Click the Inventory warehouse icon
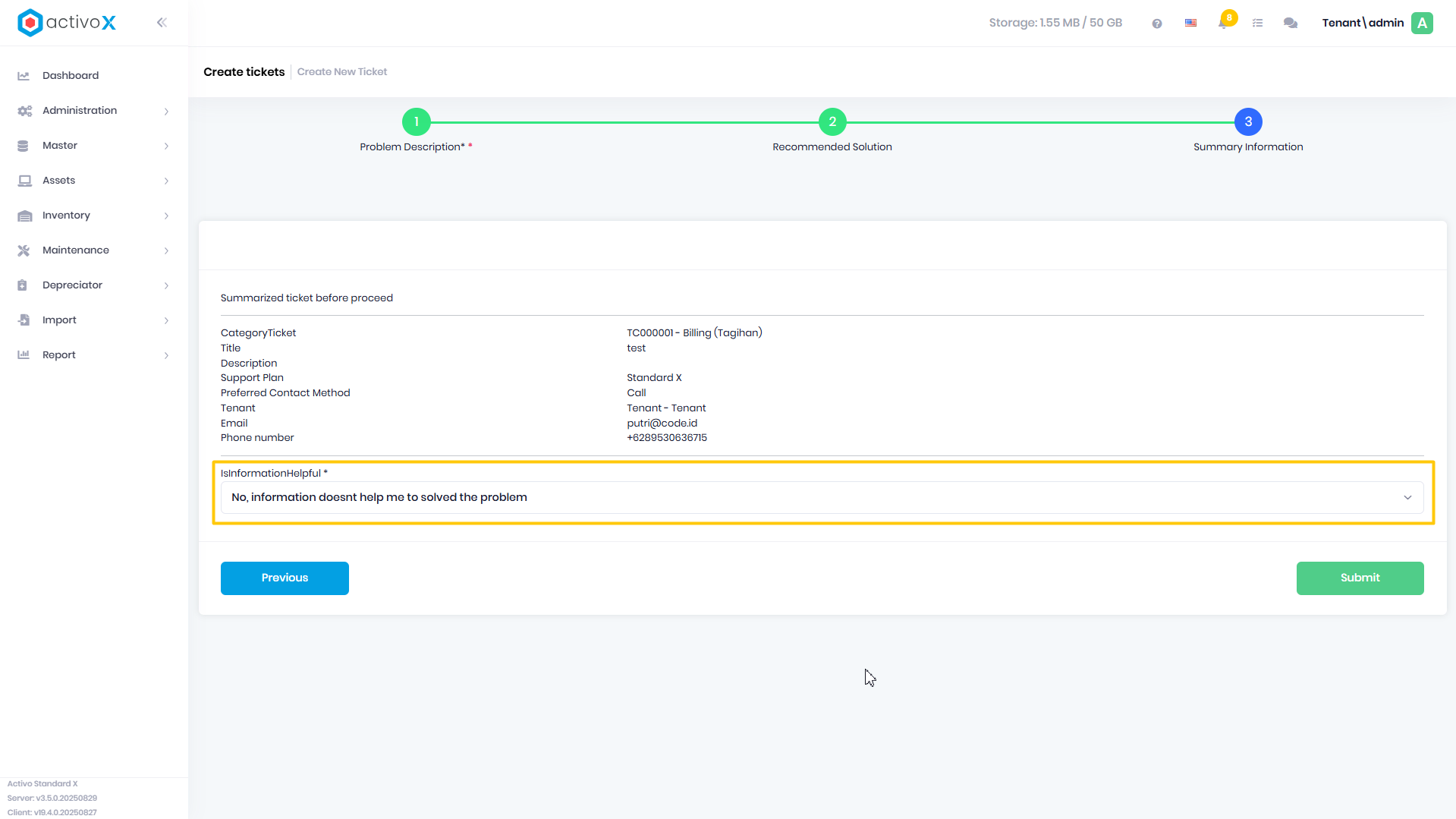This screenshot has width=1456, height=819. pos(24,216)
